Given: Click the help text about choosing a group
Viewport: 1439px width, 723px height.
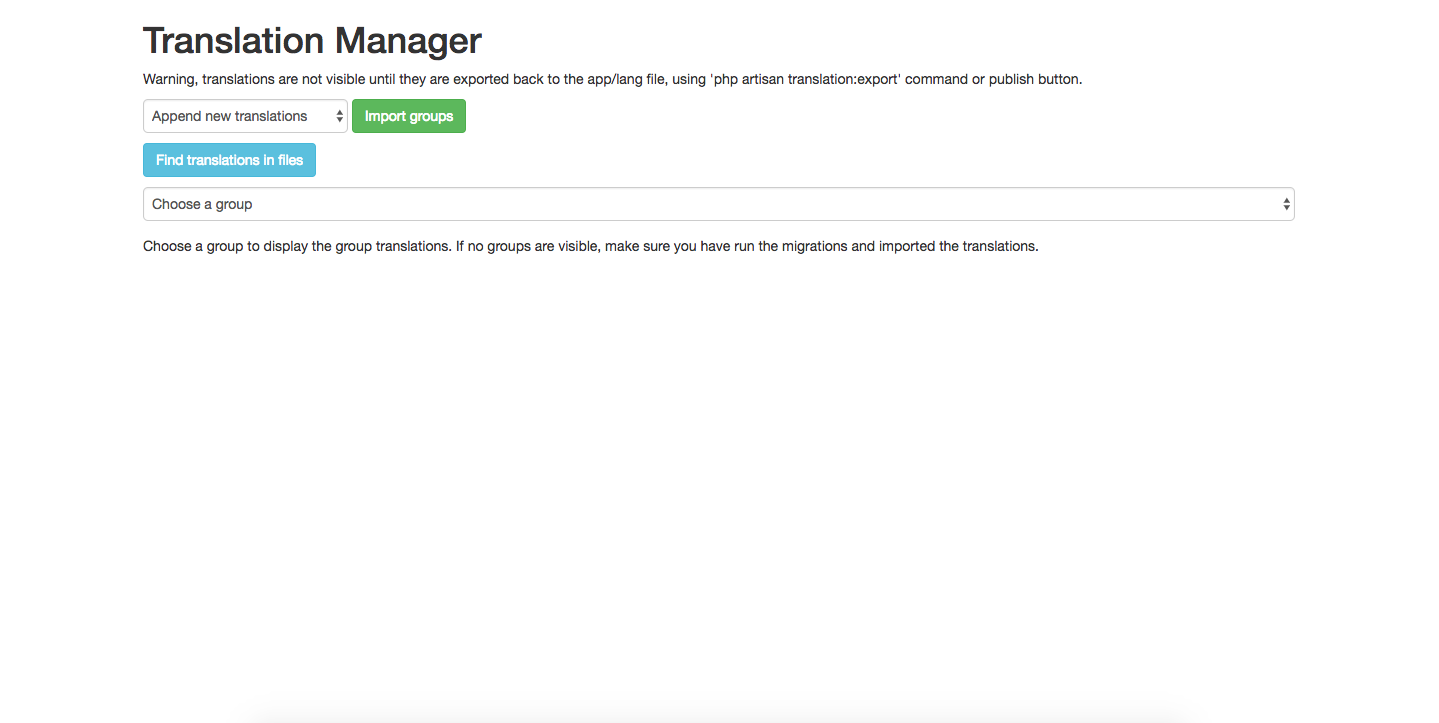Looking at the screenshot, I should (x=591, y=246).
